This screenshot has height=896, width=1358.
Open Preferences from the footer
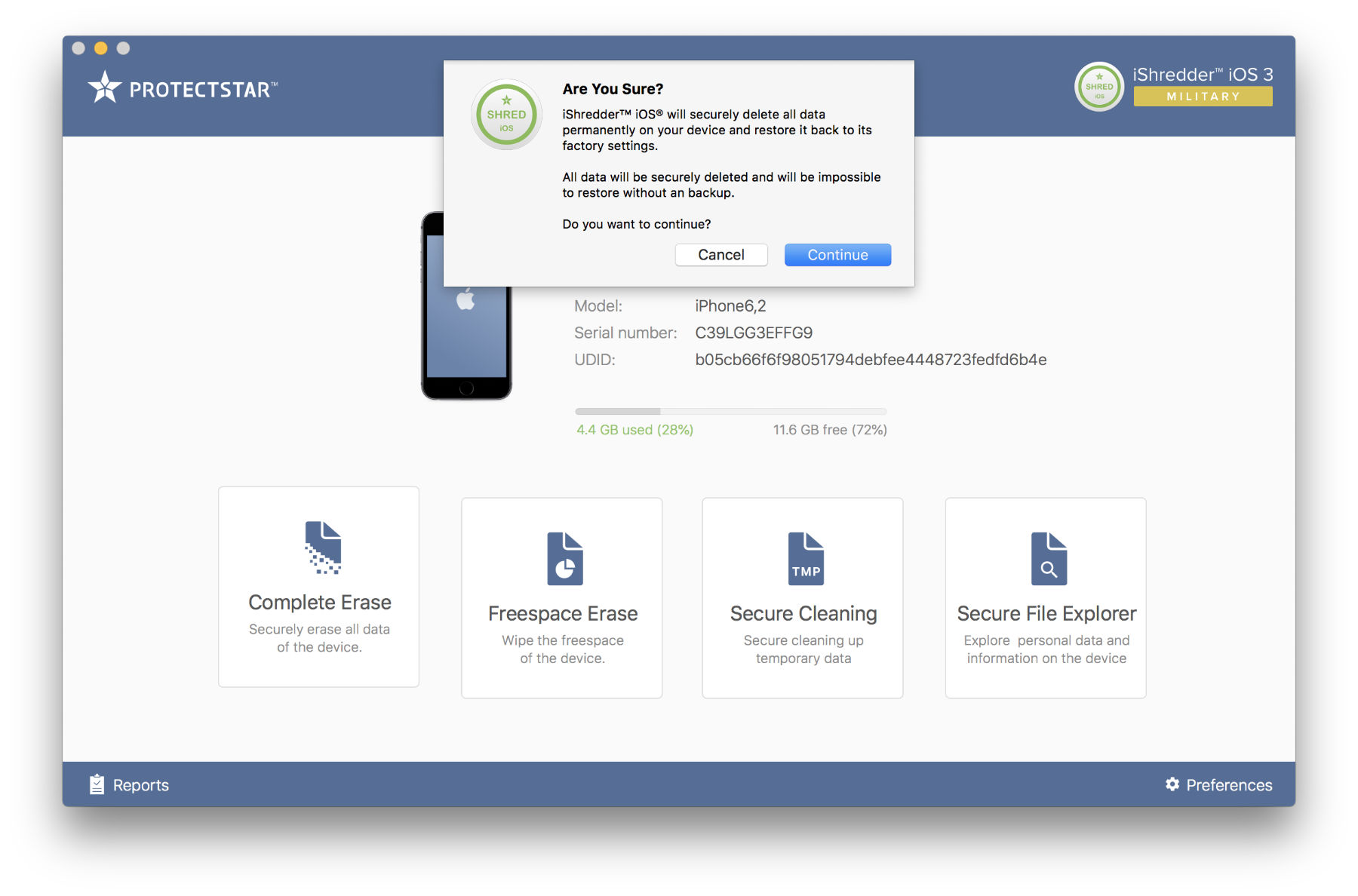tap(1229, 785)
